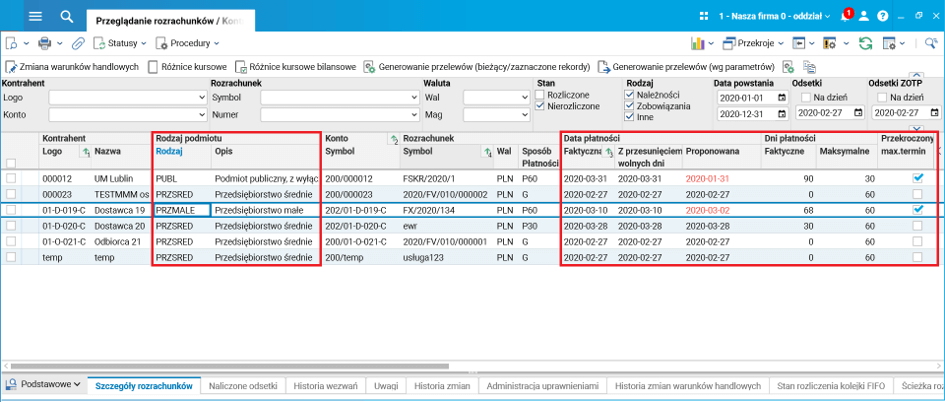The image size is (945, 402).
Task: Open the Waluta Wal dropdown
Action: [x=524, y=97]
